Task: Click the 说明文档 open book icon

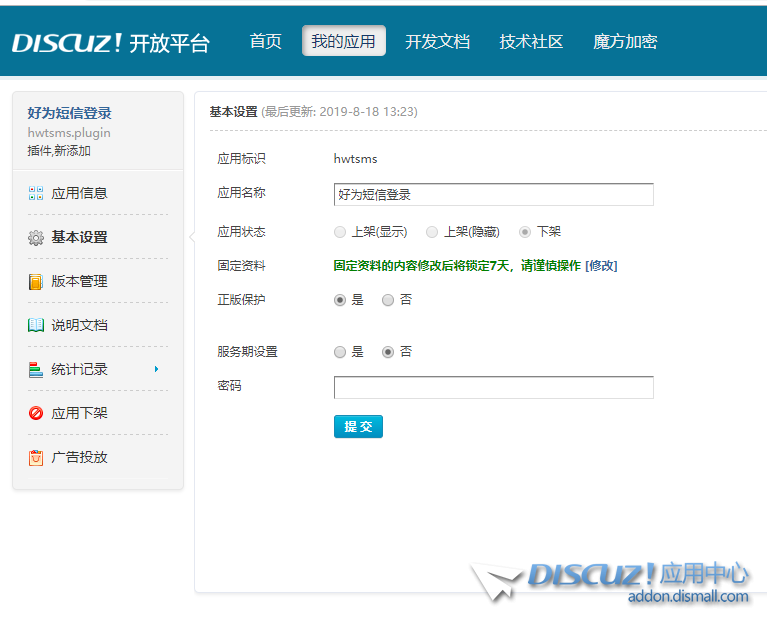Action: click(36, 325)
